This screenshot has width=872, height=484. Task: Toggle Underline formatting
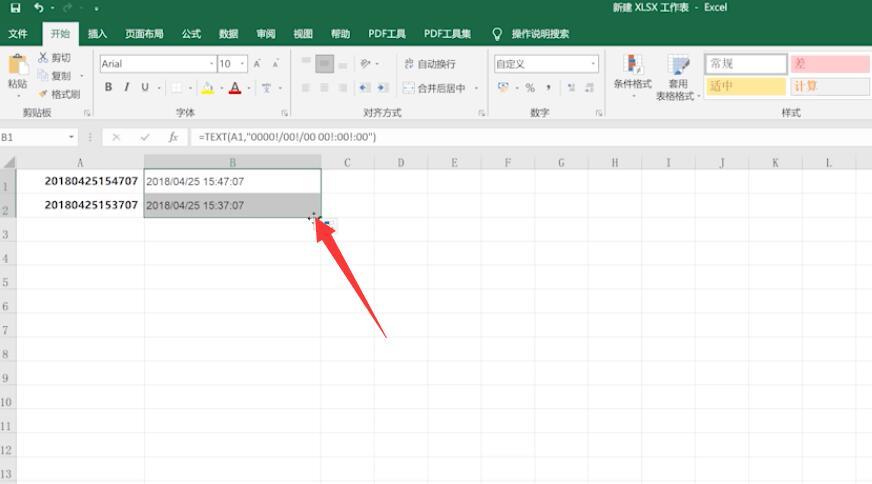(x=145, y=87)
